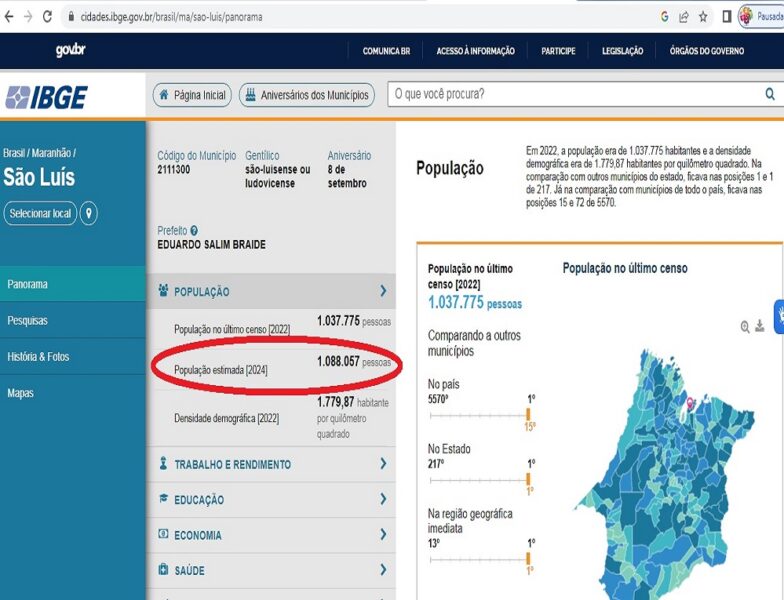The height and width of the screenshot is (600, 784).
Task: Click the Prefeito help question icon
Action: 194,230
